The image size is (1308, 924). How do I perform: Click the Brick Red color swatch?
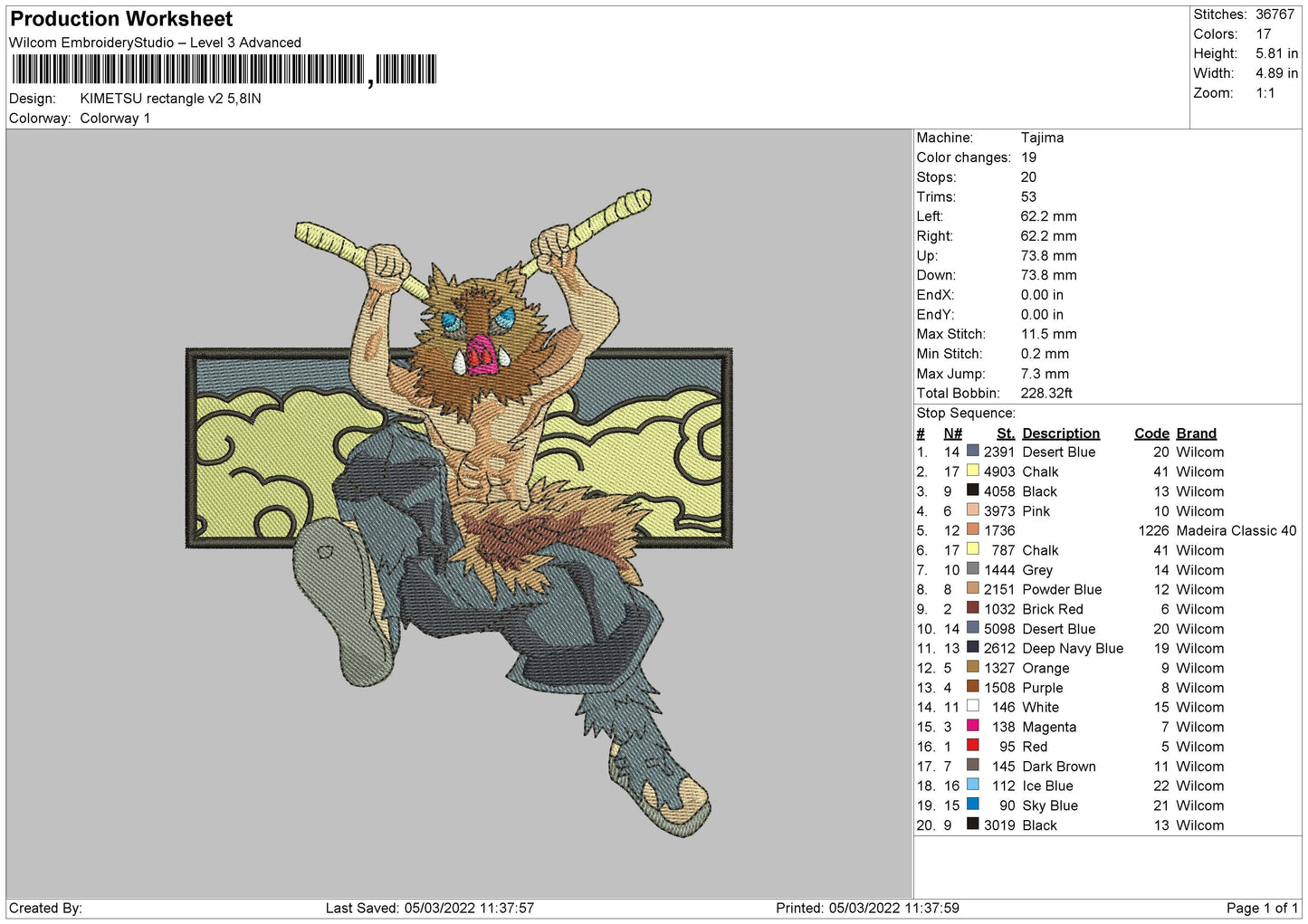[x=973, y=608]
